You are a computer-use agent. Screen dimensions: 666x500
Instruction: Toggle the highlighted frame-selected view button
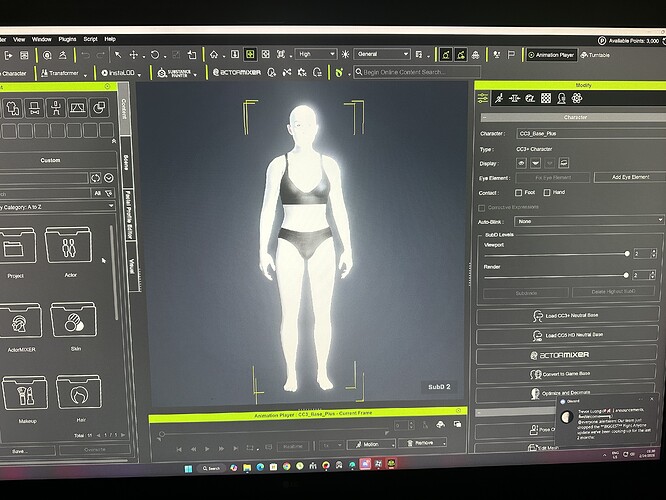point(250,54)
